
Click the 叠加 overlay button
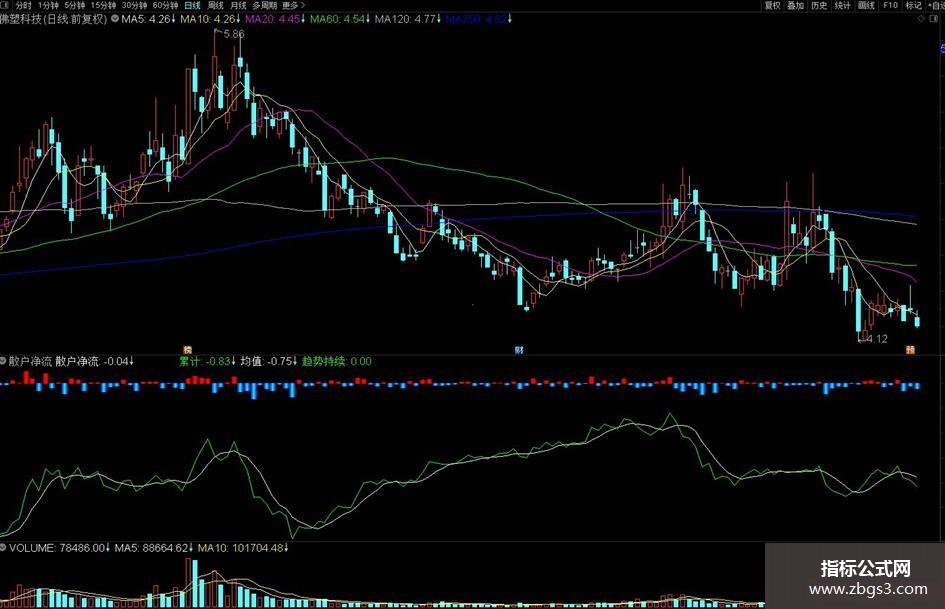[x=796, y=5]
